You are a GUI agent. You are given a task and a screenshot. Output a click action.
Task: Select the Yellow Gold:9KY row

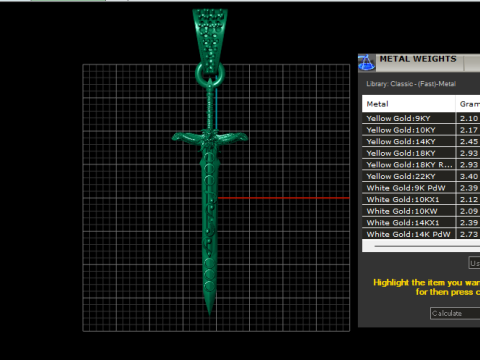tap(421, 118)
